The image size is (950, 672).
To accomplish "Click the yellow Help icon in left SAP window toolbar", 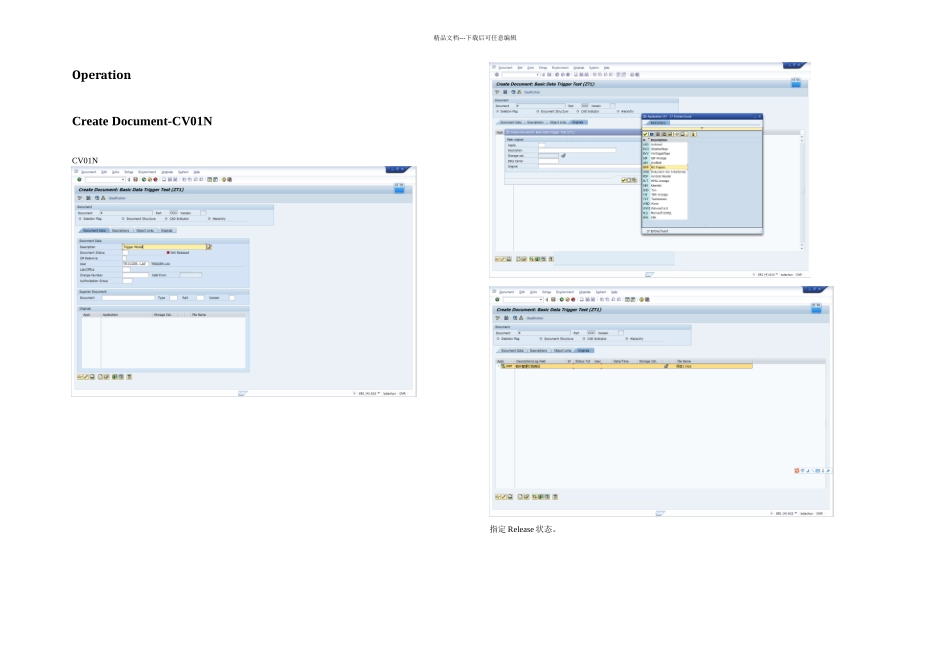I will coord(224,179).
